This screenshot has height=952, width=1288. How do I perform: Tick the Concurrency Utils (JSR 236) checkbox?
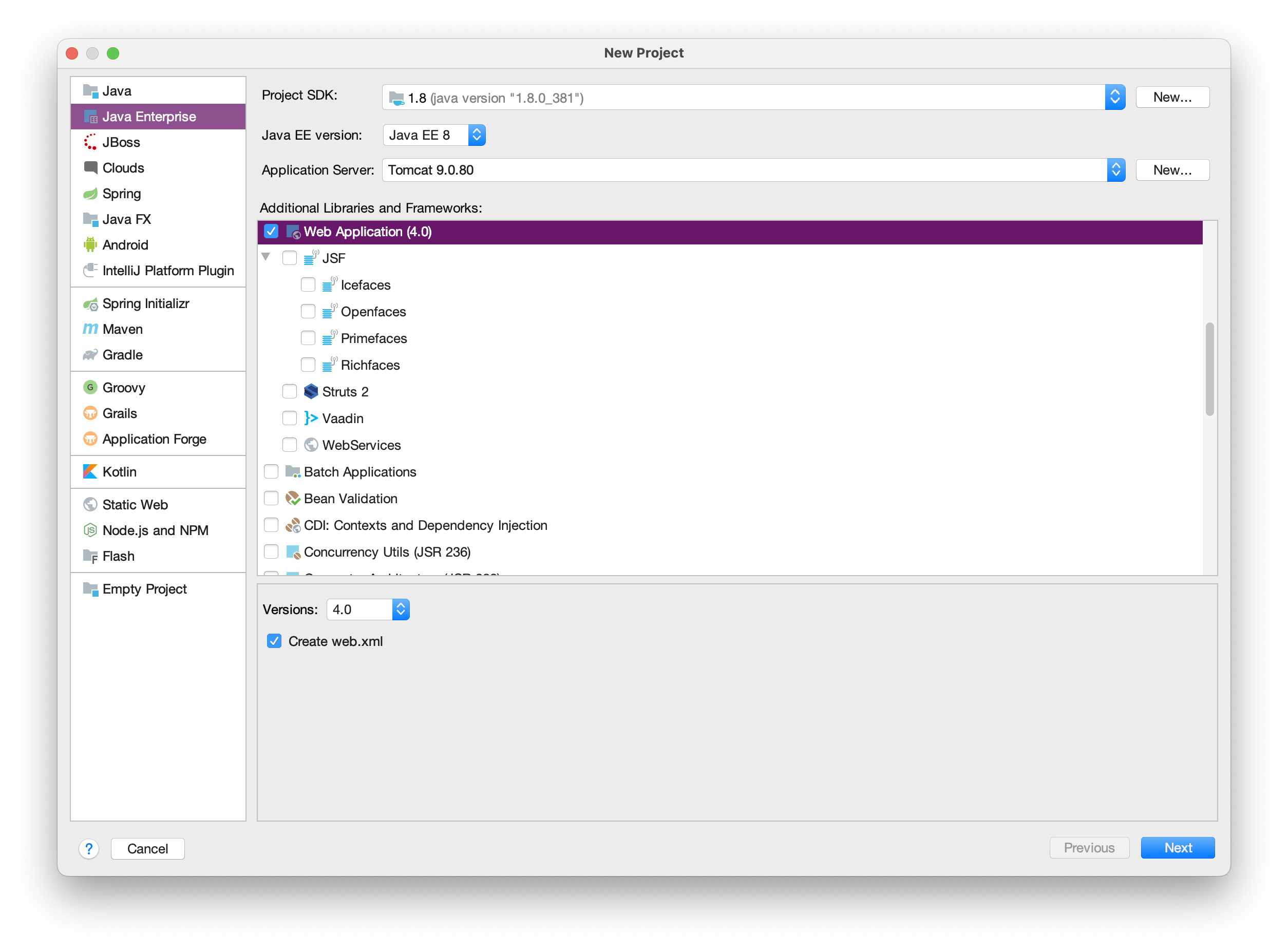(271, 552)
